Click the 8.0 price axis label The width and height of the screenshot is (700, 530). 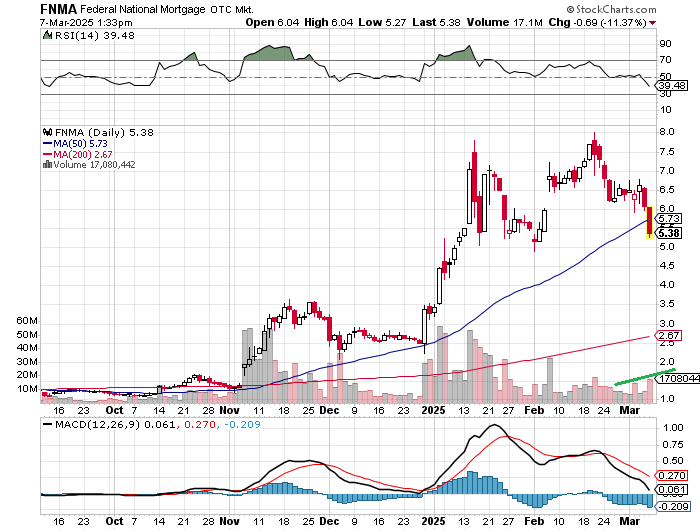point(667,132)
